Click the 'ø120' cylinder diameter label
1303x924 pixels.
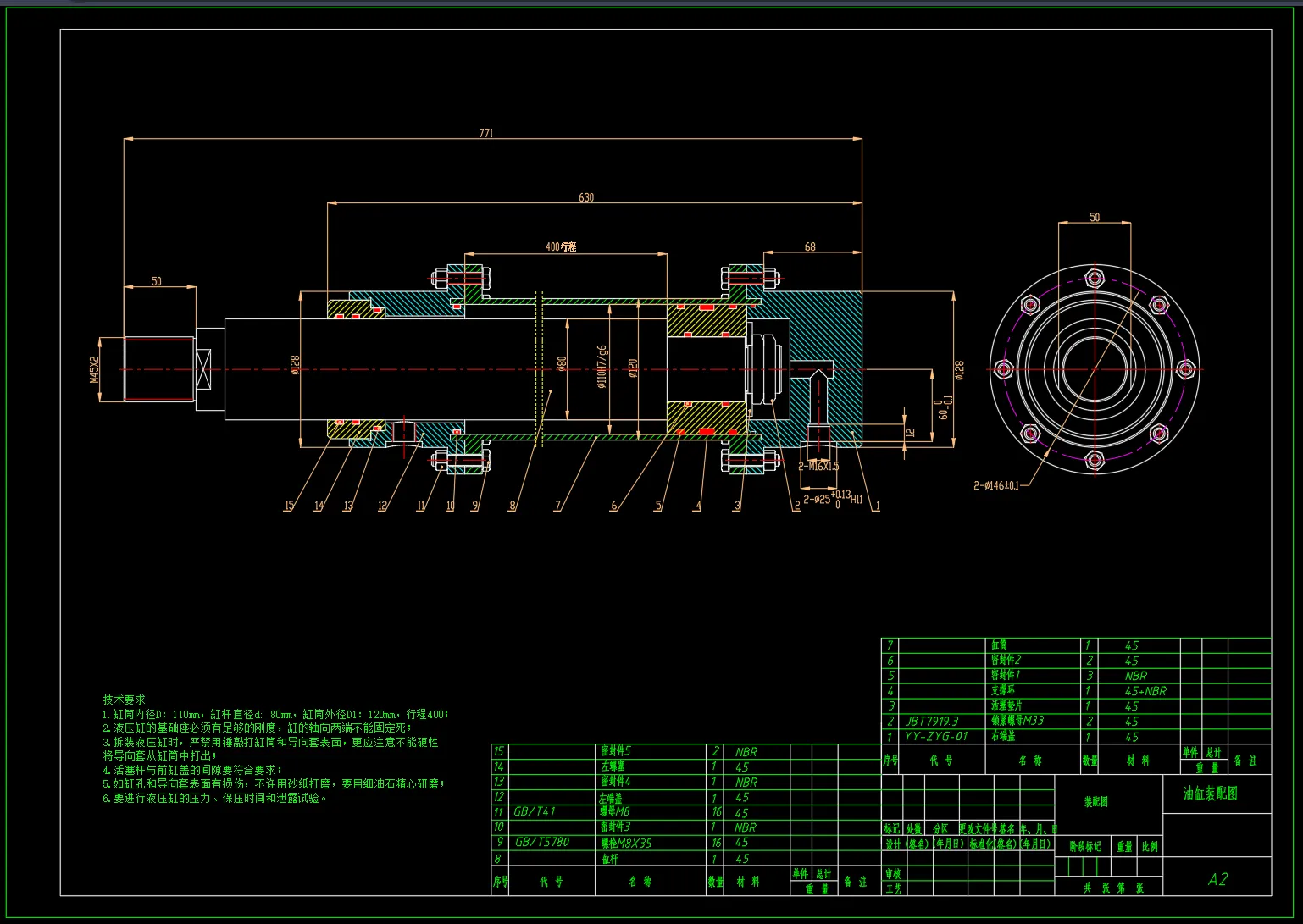click(x=632, y=368)
